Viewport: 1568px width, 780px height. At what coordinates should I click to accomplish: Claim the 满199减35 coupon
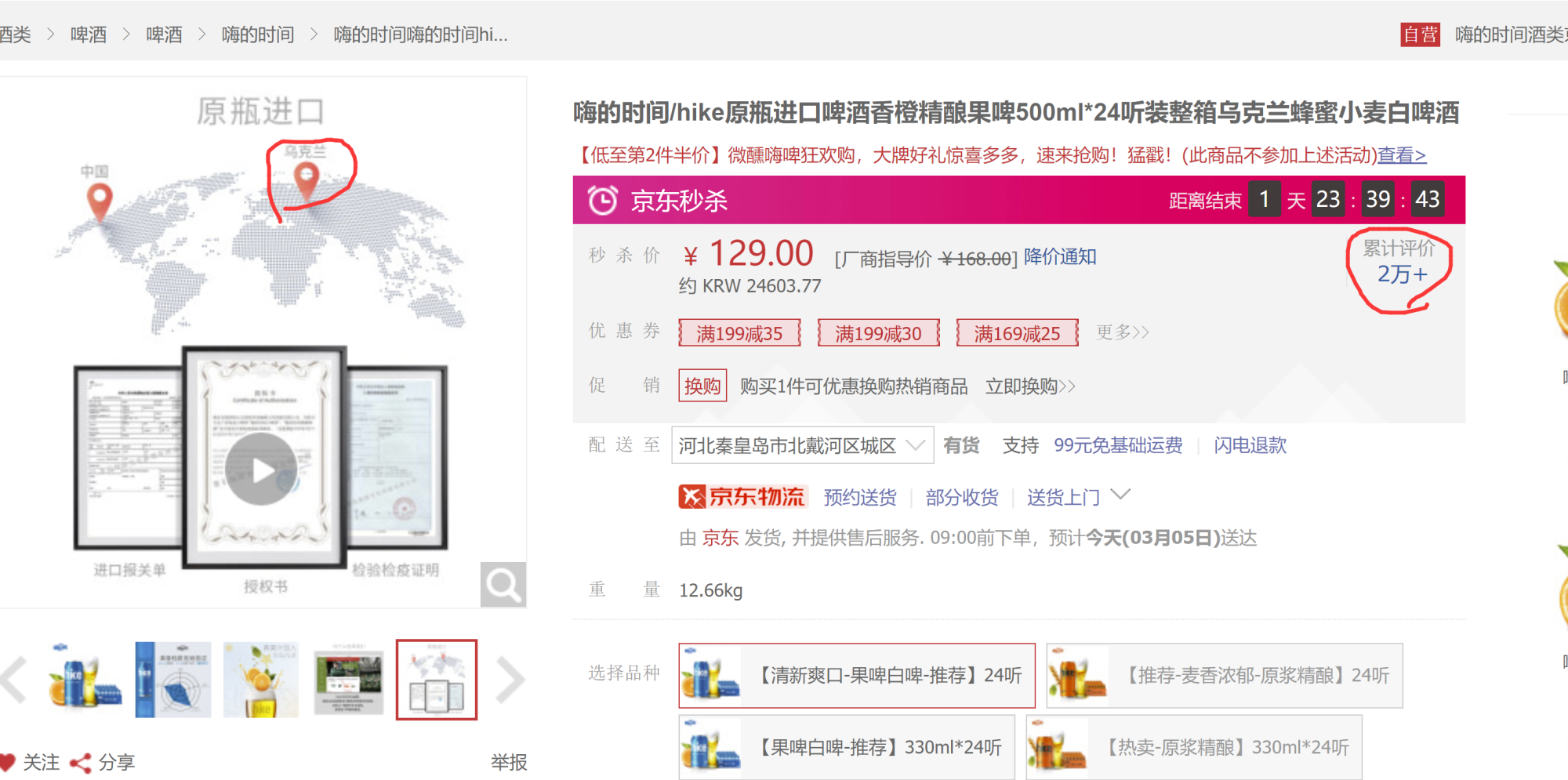(739, 333)
